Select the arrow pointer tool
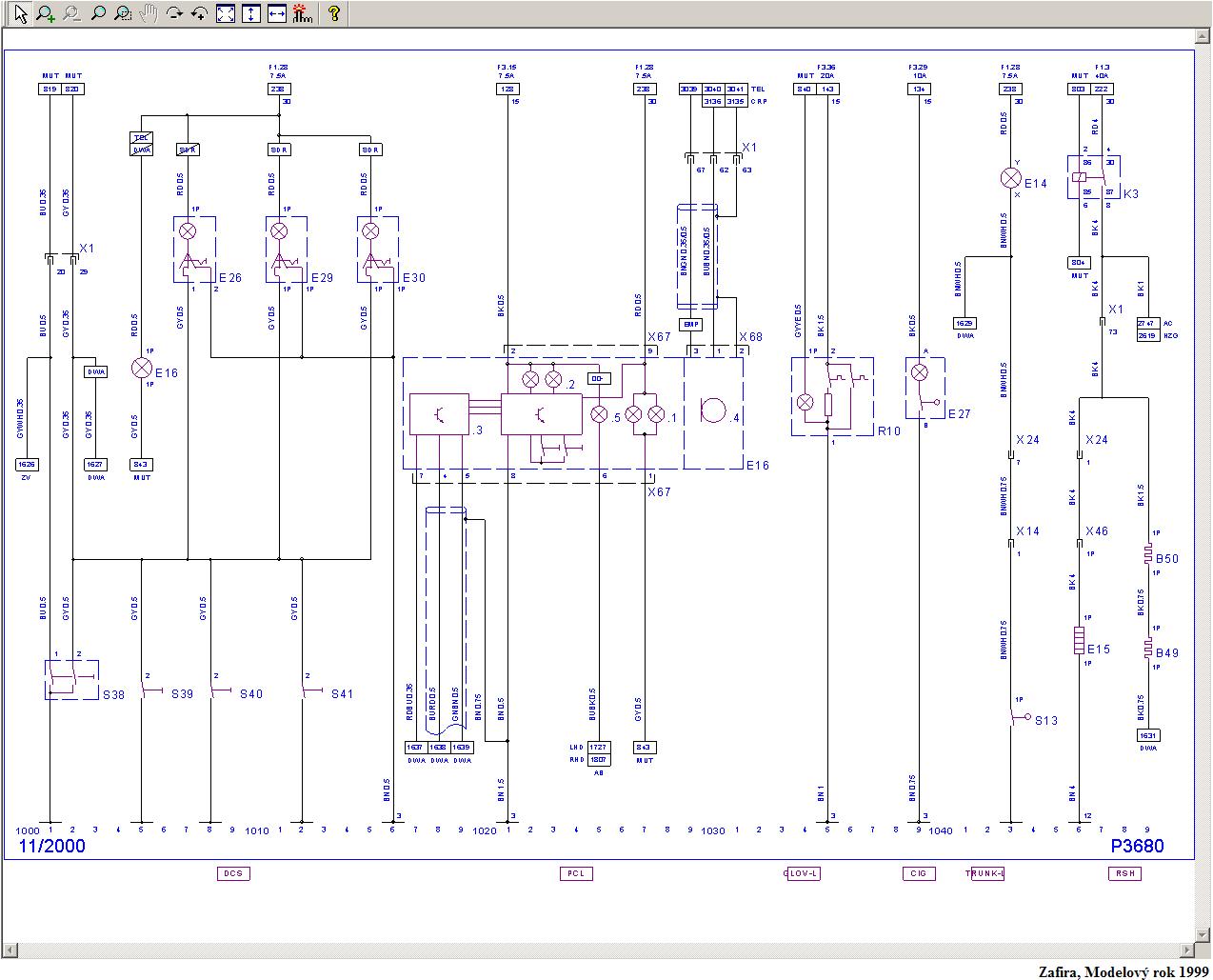Screen dimensions: 1213x980 [20, 13]
